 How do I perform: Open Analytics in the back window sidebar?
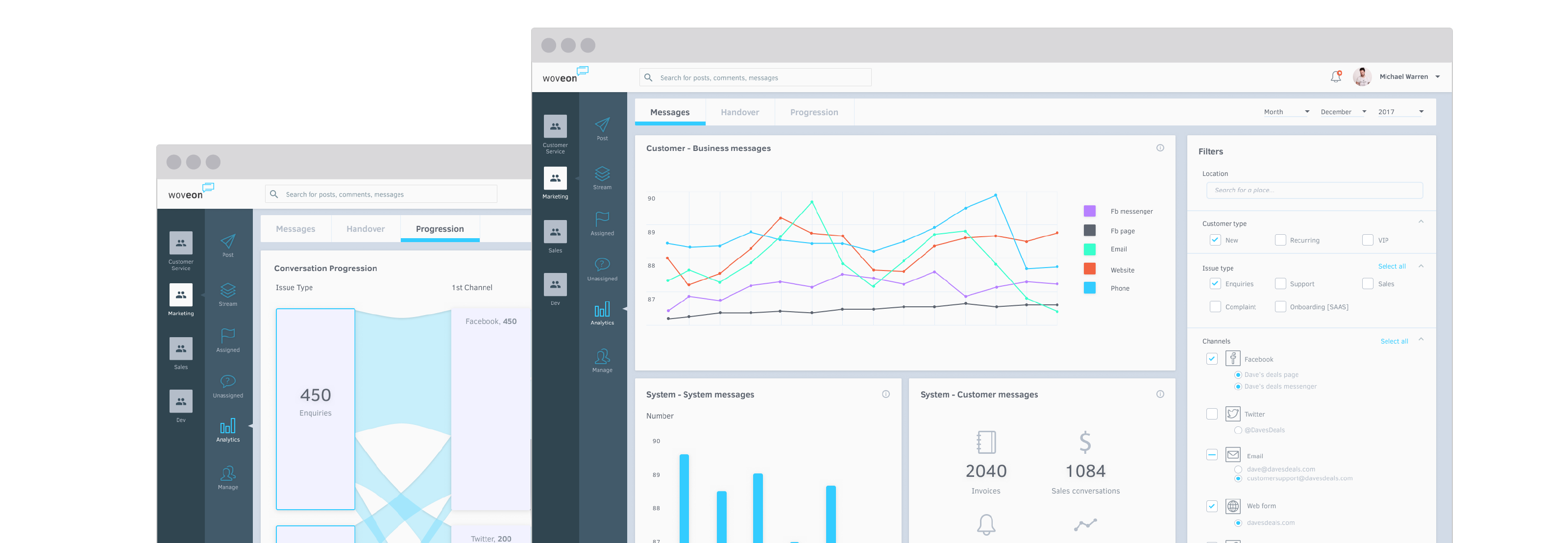click(x=228, y=430)
